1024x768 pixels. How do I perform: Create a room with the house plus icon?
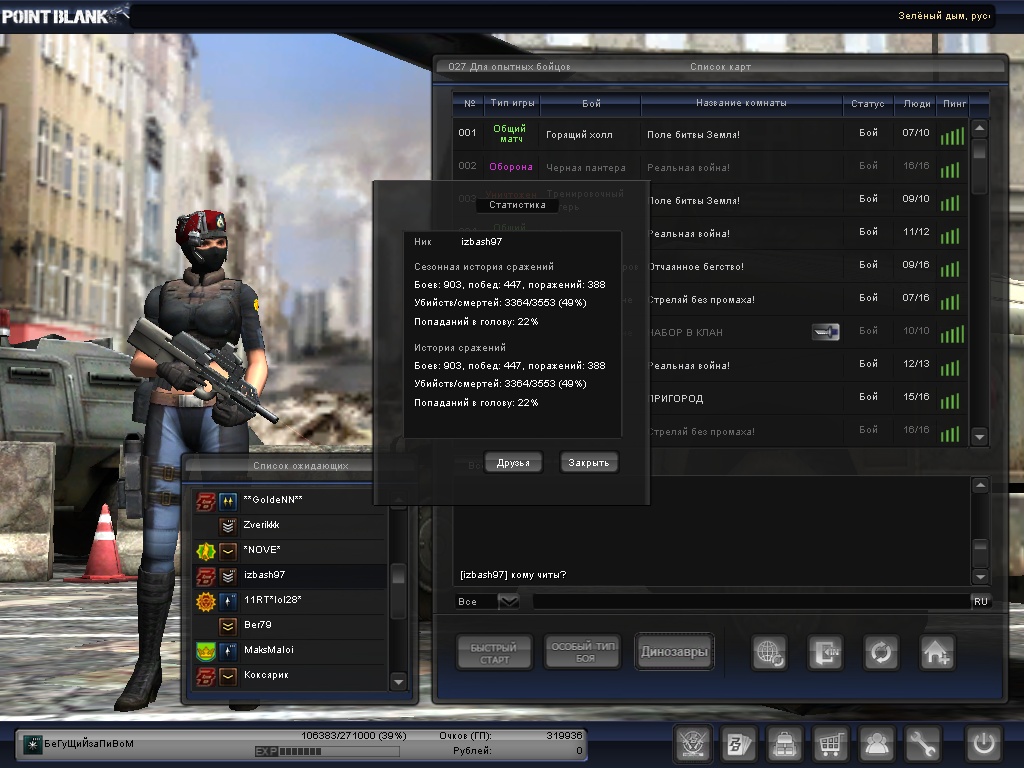[x=937, y=652]
